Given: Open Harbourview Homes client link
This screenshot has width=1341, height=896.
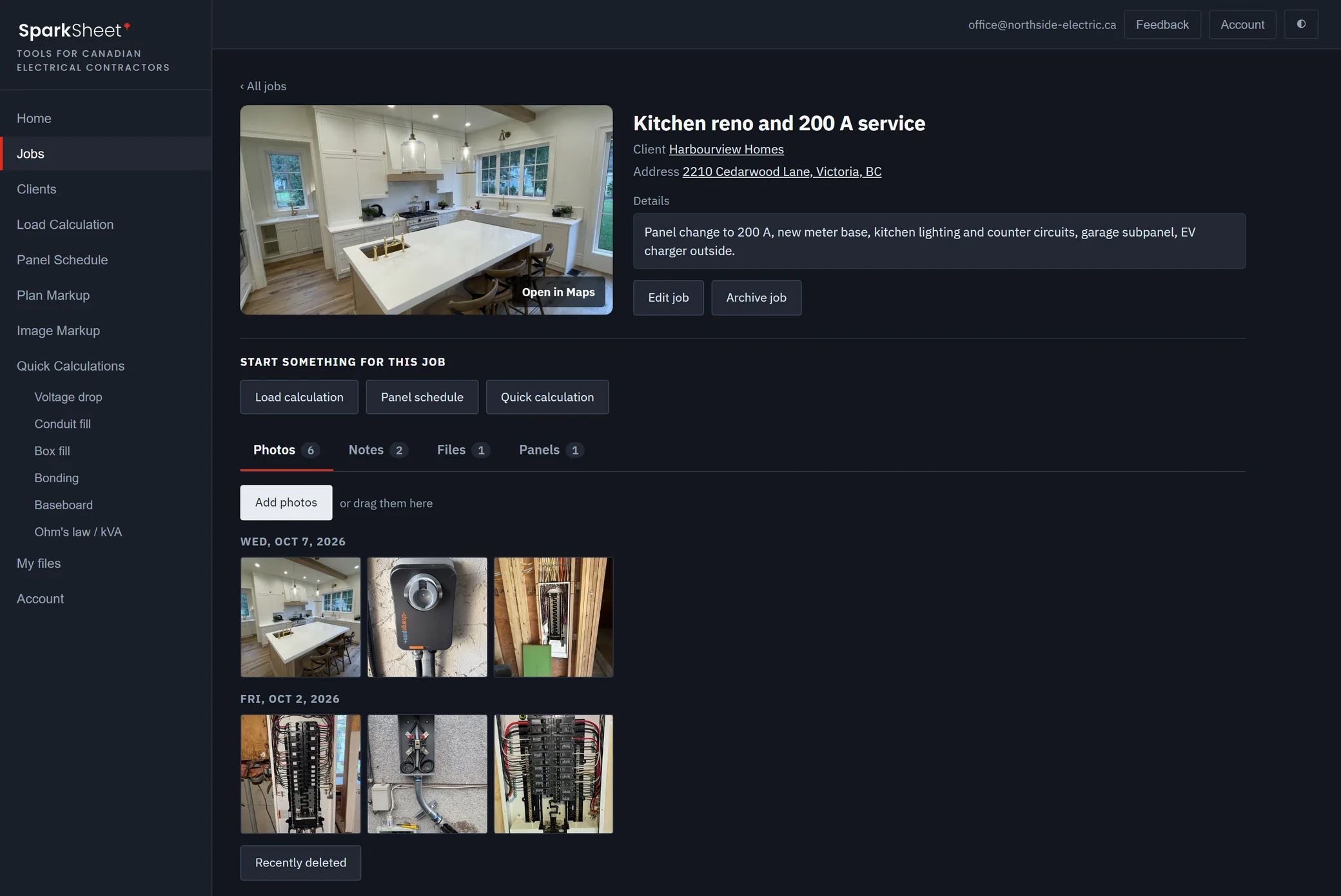Looking at the screenshot, I should pyautogui.click(x=726, y=149).
